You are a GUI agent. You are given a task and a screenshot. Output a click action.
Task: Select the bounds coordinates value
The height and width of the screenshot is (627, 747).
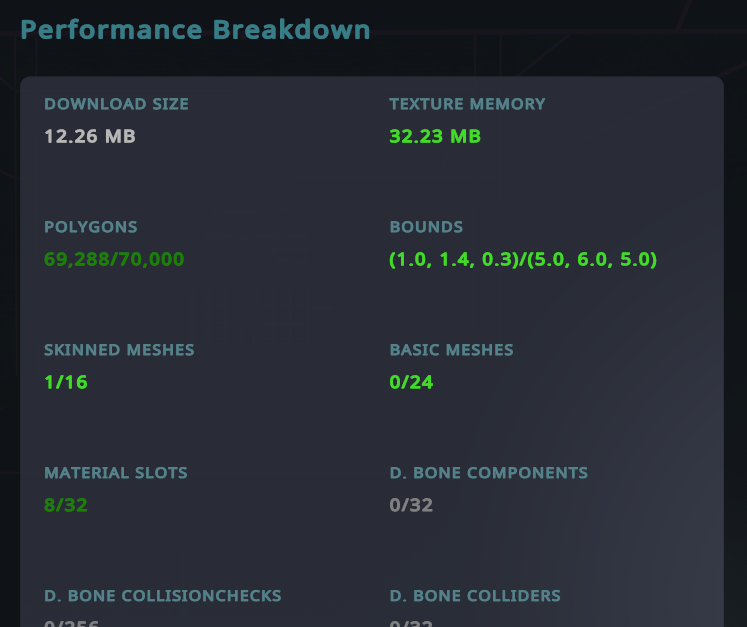click(523, 259)
